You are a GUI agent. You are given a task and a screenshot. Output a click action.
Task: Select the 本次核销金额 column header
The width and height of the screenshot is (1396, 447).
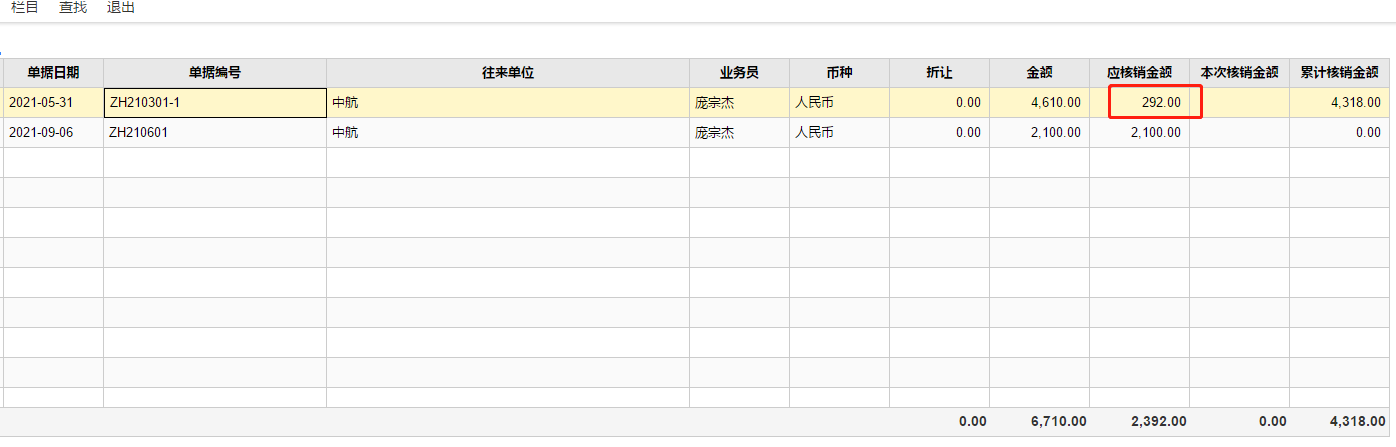tap(1239, 72)
